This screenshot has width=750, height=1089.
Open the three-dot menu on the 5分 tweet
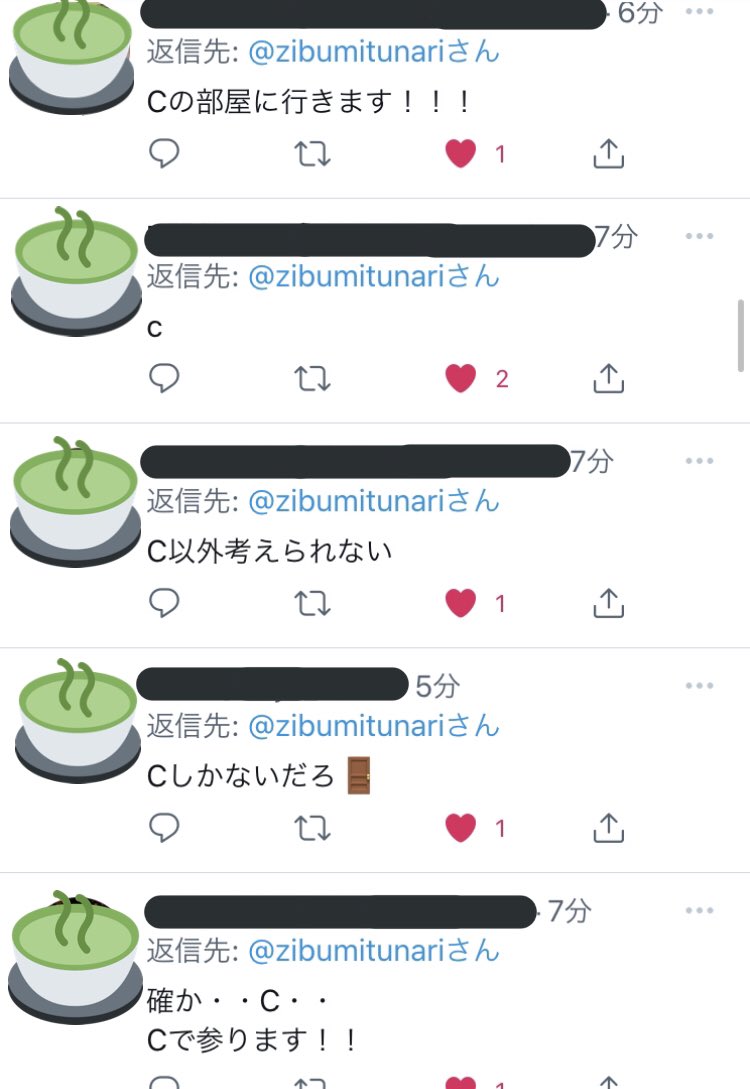coord(699,685)
